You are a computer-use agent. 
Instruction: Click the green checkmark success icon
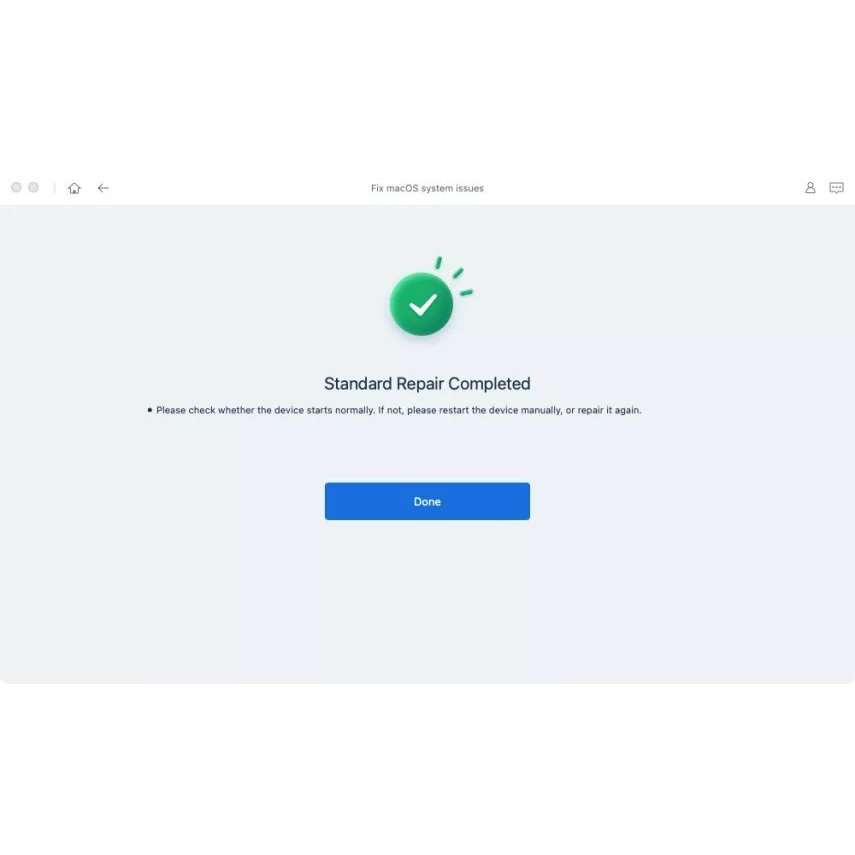pyautogui.click(x=422, y=304)
